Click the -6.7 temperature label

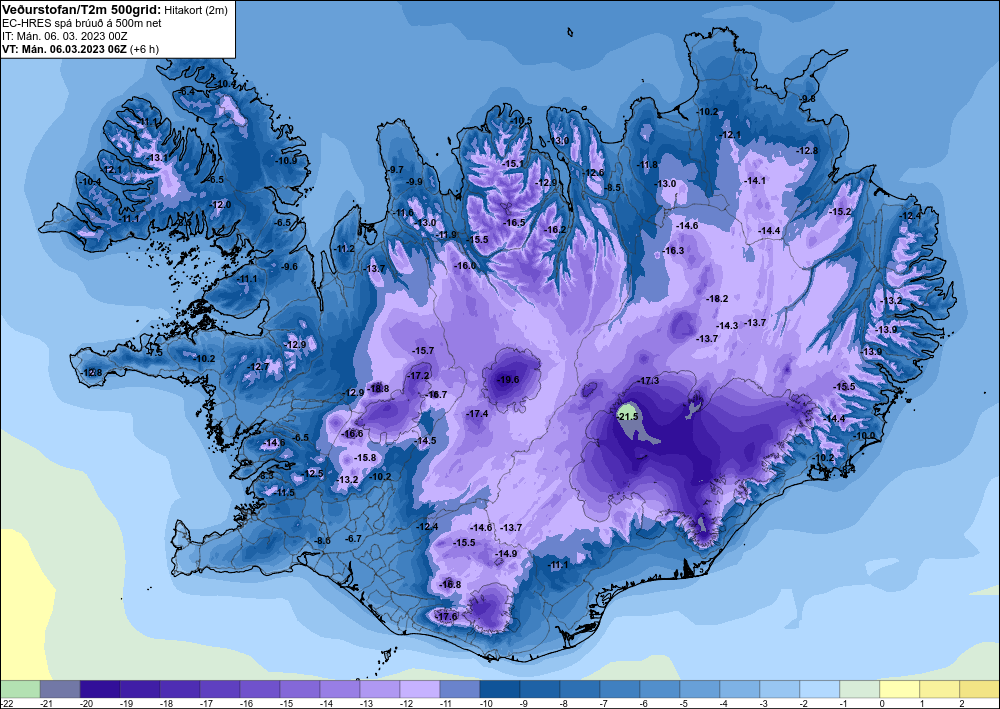tap(353, 539)
